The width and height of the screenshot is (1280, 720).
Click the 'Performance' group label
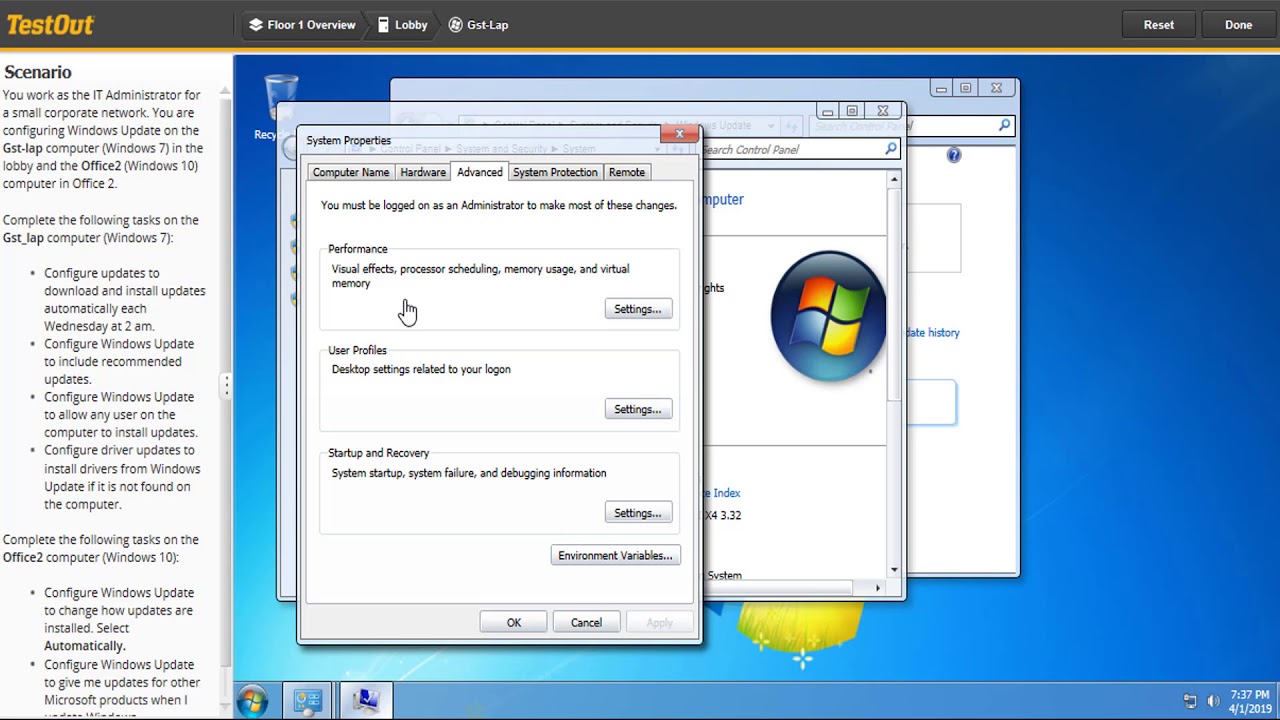(358, 249)
